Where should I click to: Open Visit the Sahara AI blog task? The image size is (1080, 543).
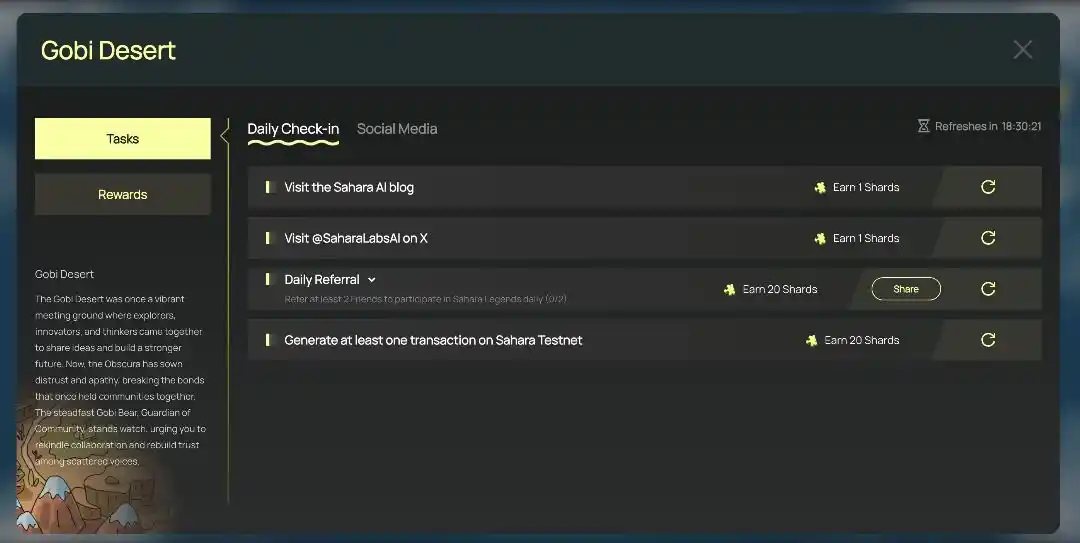click(x=349, y=187)
